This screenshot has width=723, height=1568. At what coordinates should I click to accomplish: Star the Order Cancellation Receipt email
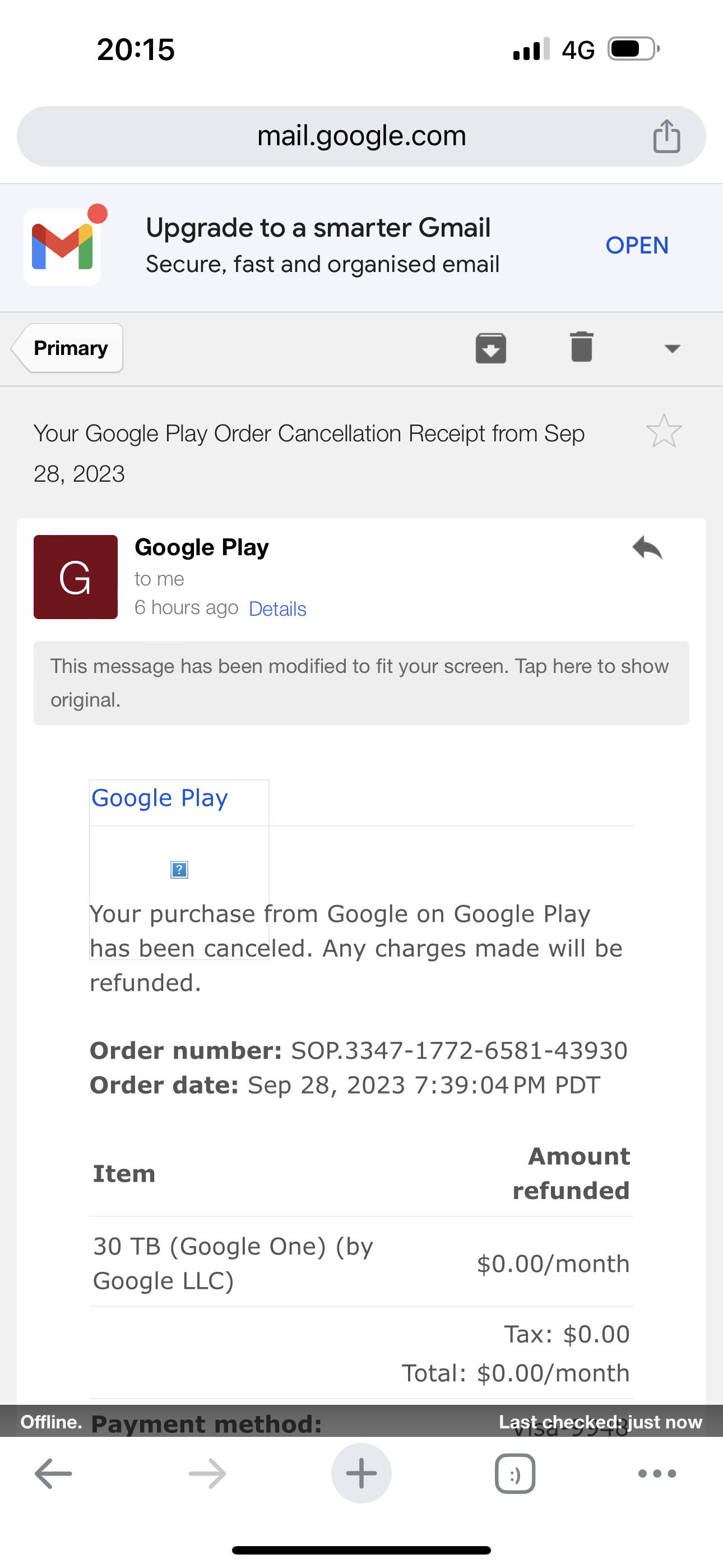[x=664, y=432]
